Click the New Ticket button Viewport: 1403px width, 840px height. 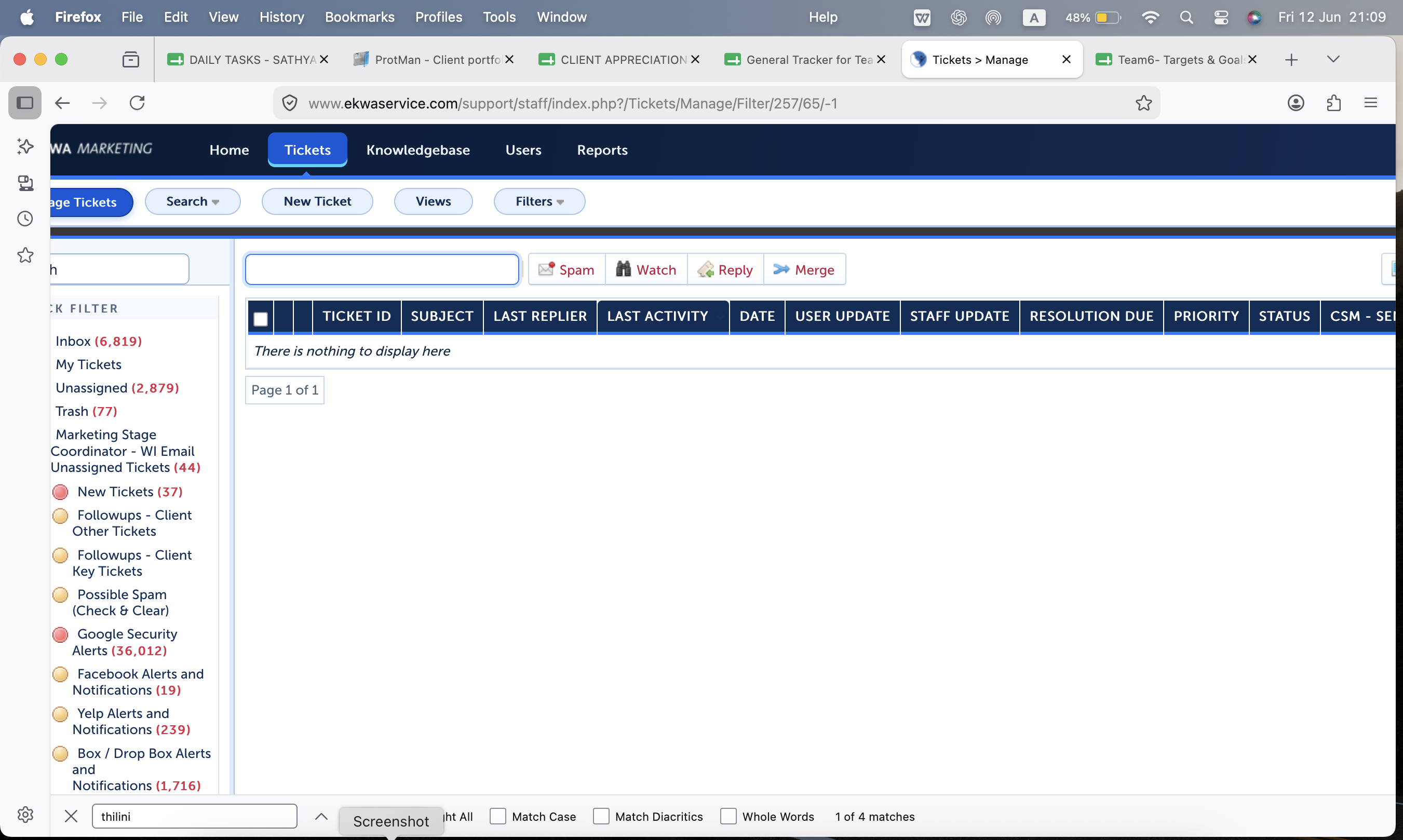tap(317, 201)
